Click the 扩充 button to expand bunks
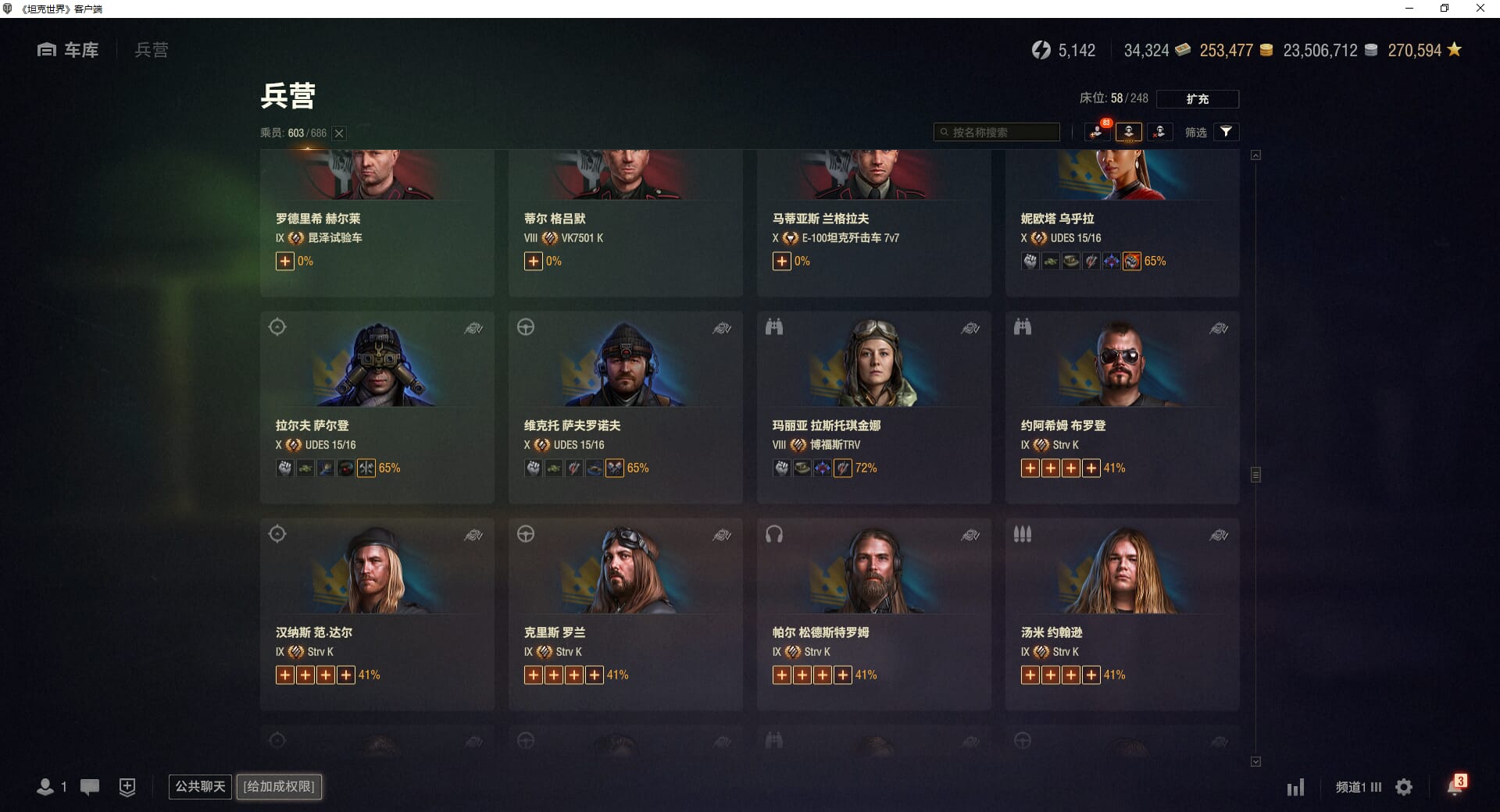Screen dimensions: 1500x812 pos(1198,99)
